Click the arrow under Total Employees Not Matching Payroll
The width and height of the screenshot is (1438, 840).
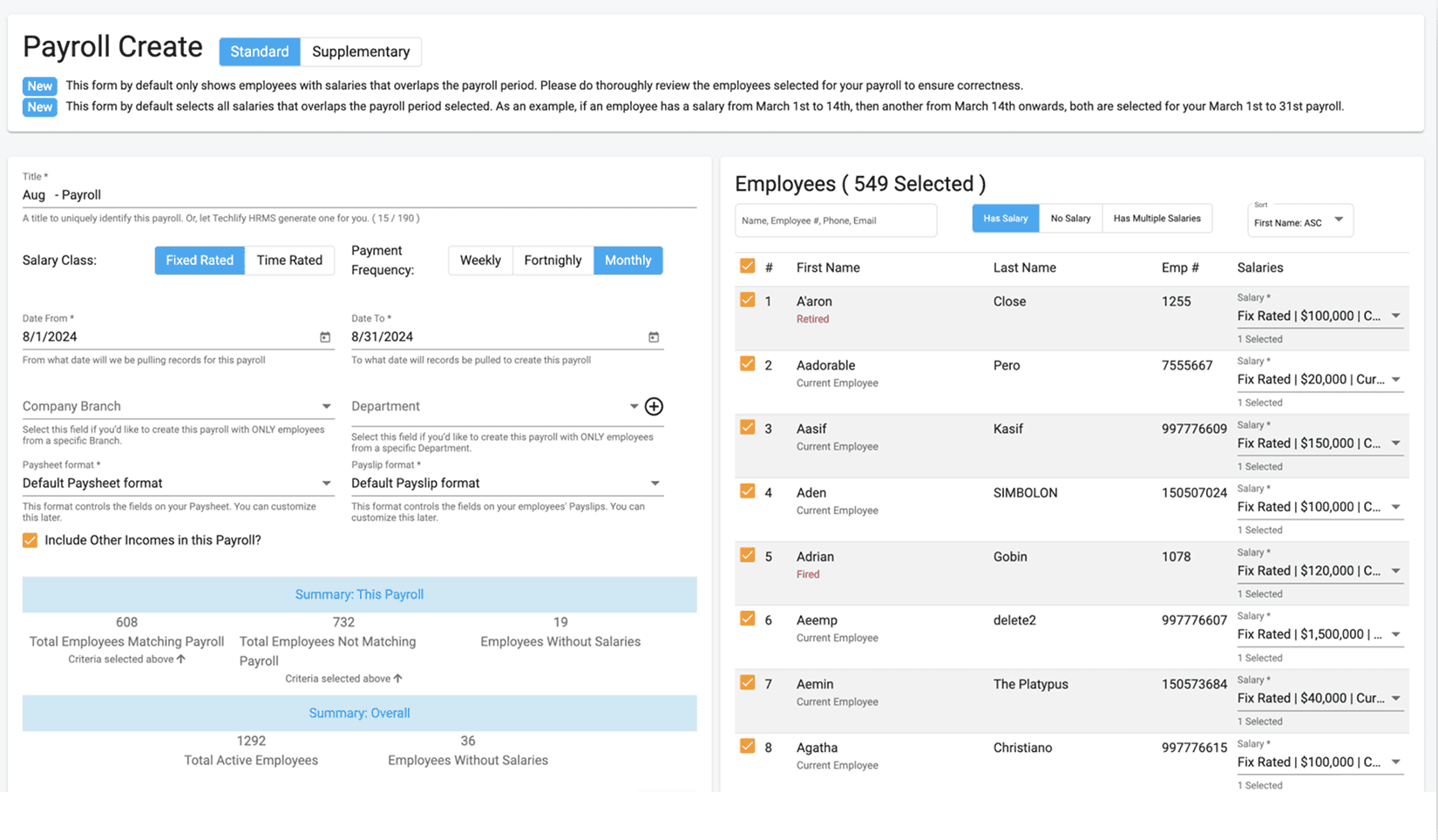coord(397,679)
